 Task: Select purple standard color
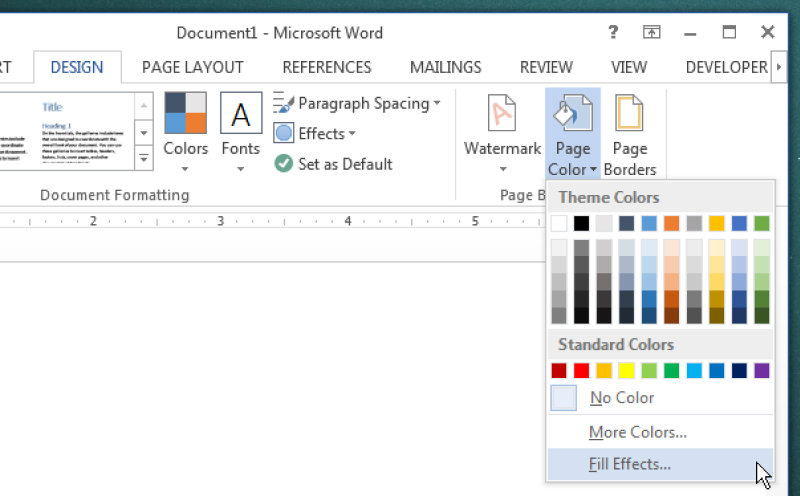point(761,370)
